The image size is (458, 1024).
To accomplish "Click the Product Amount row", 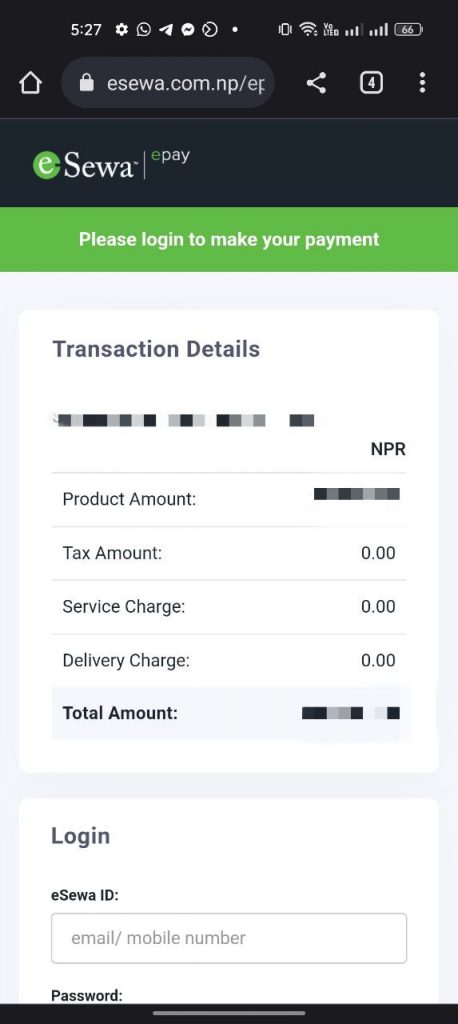I will point(229,500).
